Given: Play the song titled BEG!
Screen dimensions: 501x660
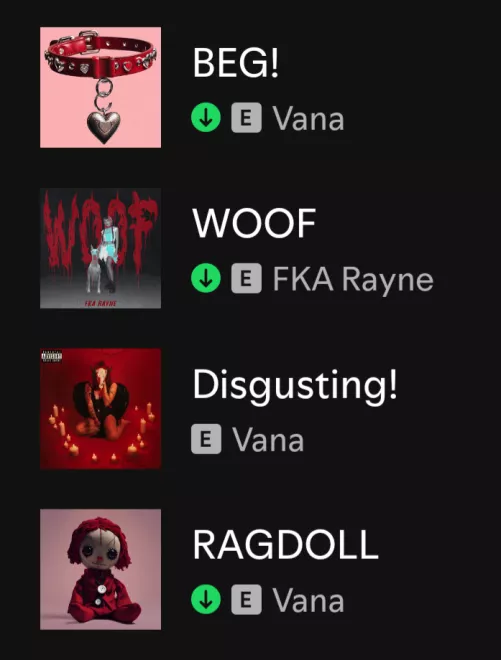Looking at the screenshot, I should click(236, 62).
